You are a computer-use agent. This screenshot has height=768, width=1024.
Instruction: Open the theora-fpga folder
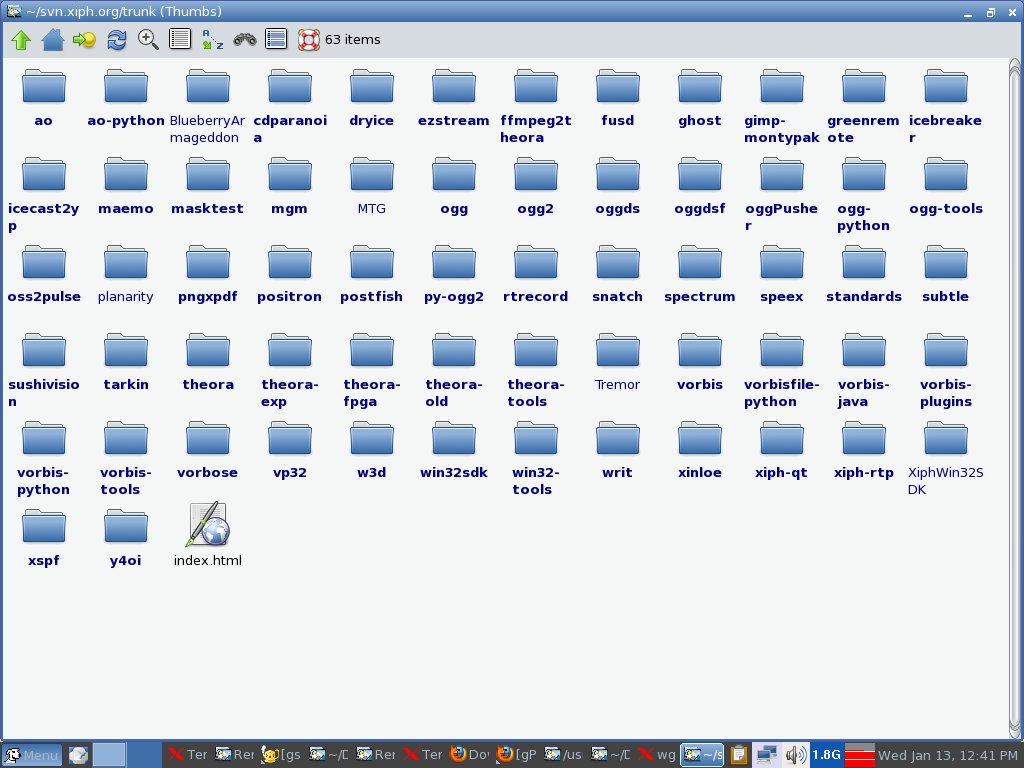pos(372,370)
